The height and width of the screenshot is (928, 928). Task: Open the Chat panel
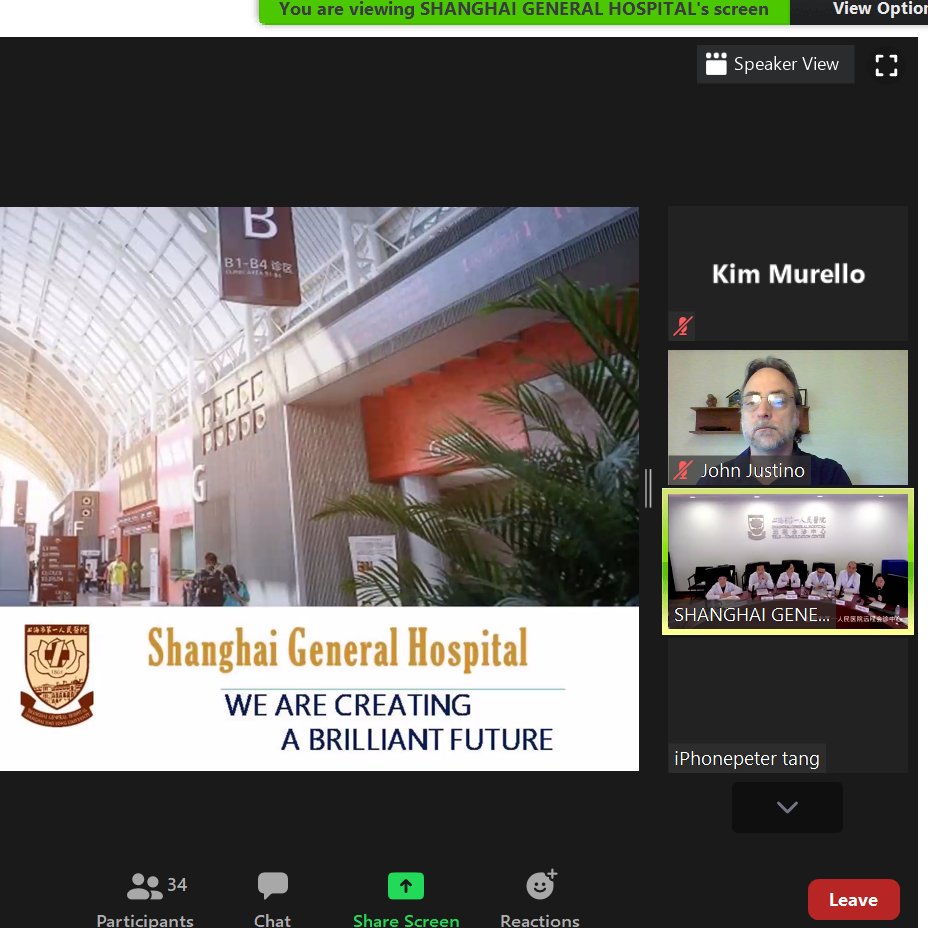(272, 898)
